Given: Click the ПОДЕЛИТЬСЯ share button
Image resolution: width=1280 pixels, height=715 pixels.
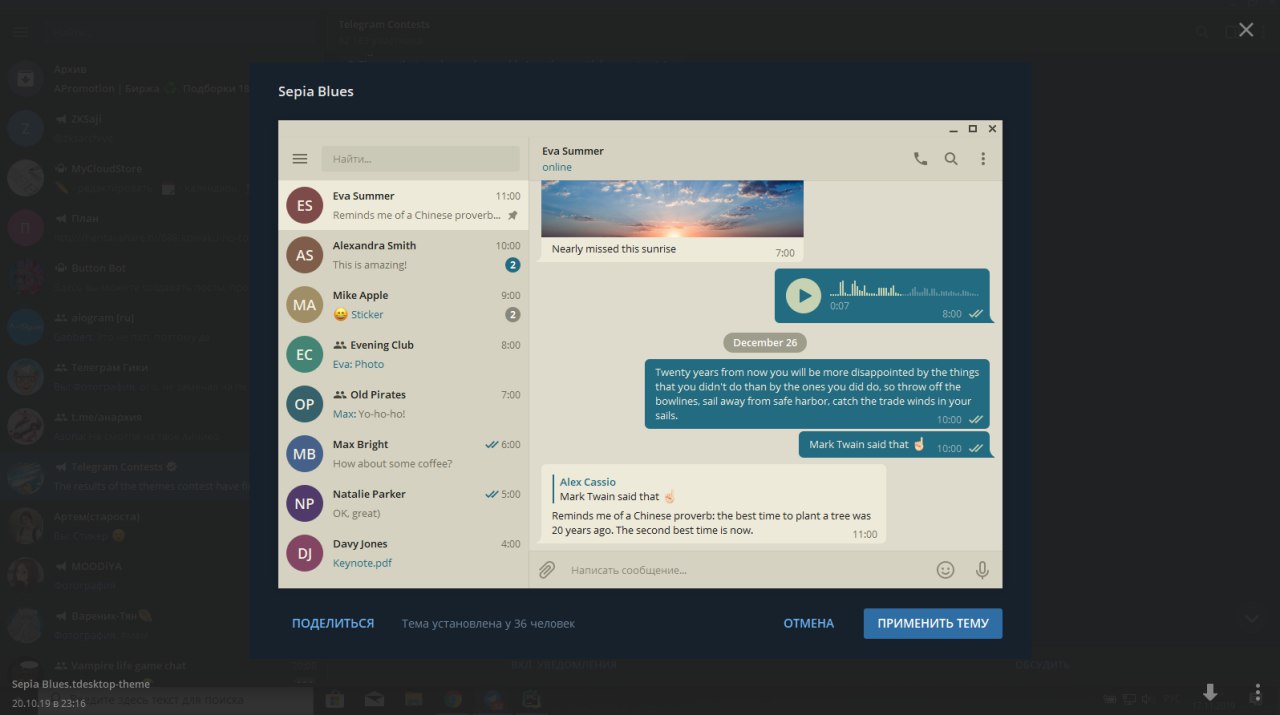Looking at the screenshot, I should tap(333, 623).
